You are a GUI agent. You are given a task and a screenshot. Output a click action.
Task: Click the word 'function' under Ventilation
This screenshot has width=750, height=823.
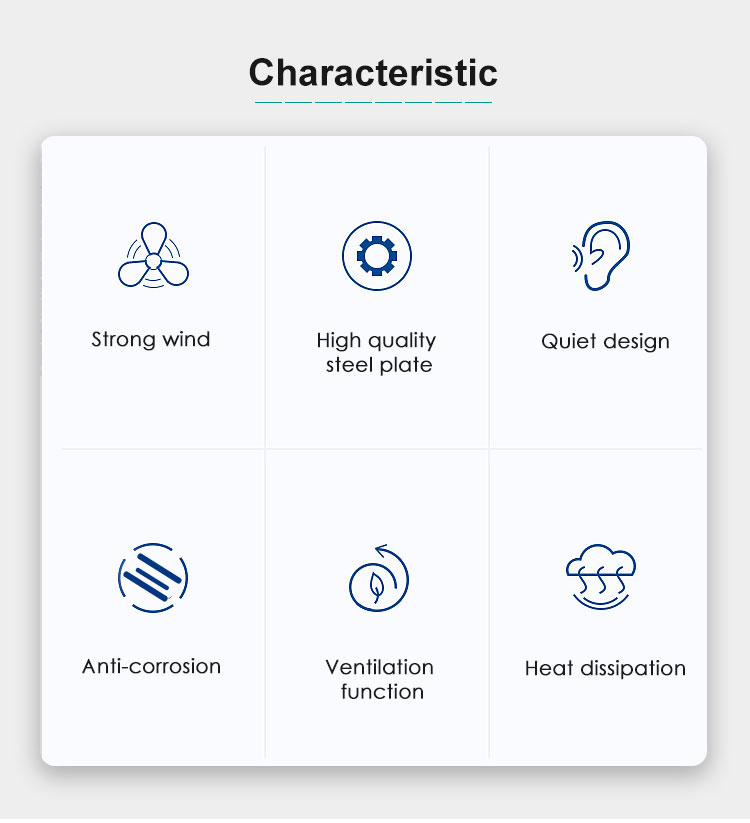point(382,692)
